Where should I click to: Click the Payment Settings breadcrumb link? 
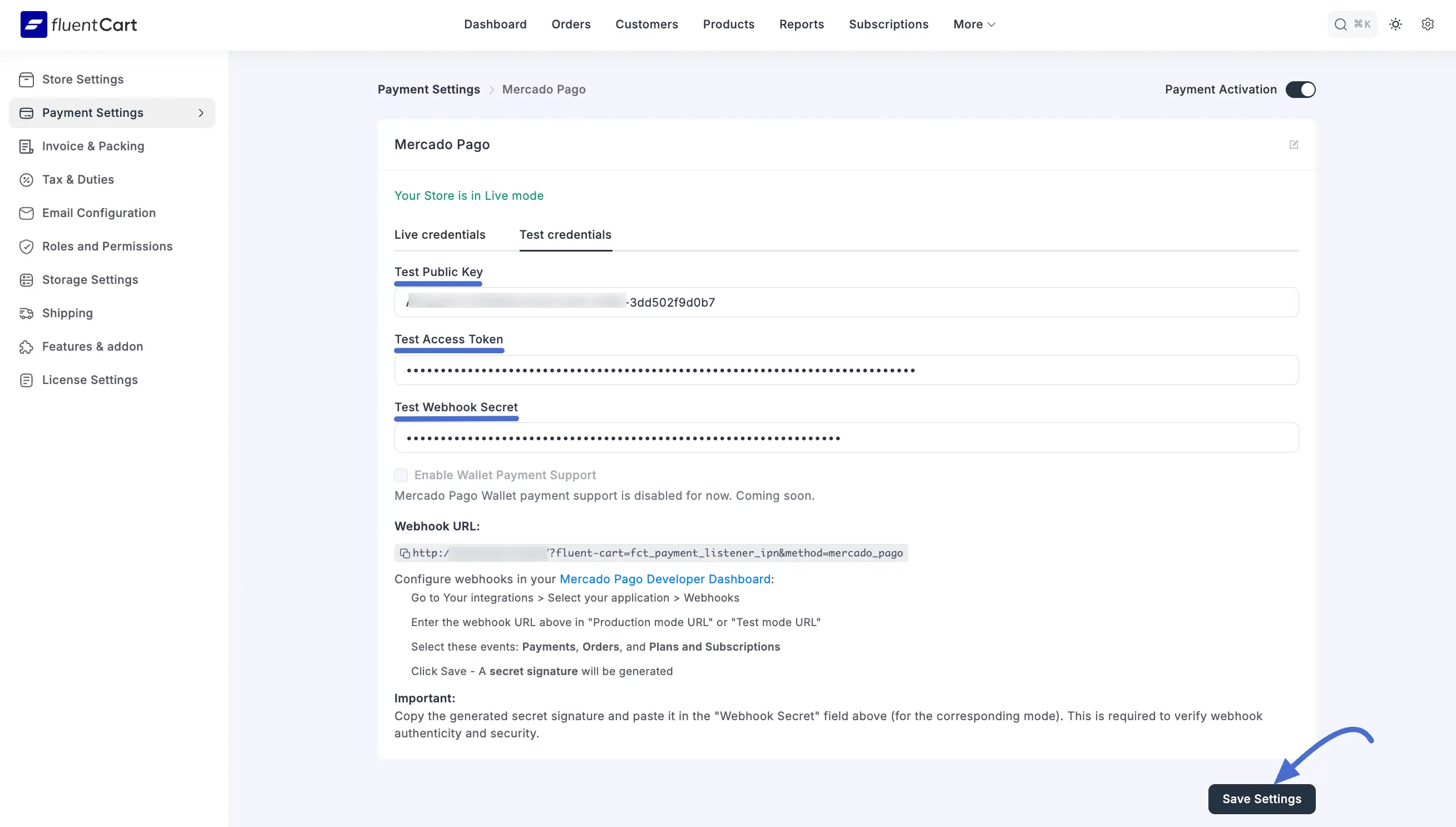click(428, 90)
